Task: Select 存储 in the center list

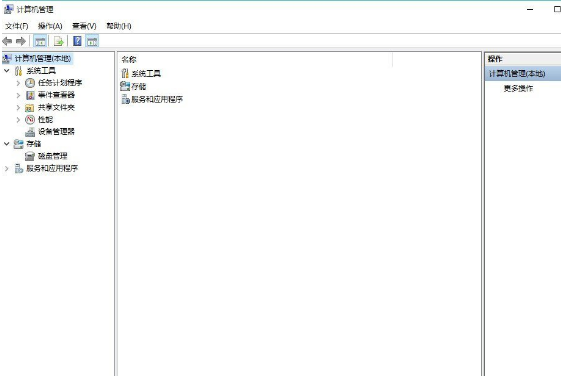Action: (x=138, y=86)
